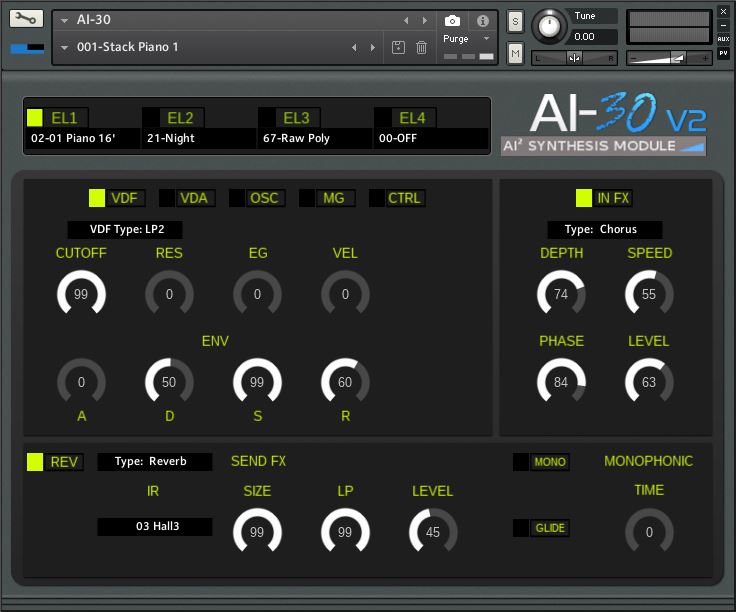Click the envelope S sustain knob
Image resolution: width=736 pixels, height=612 pixels.
257,382
